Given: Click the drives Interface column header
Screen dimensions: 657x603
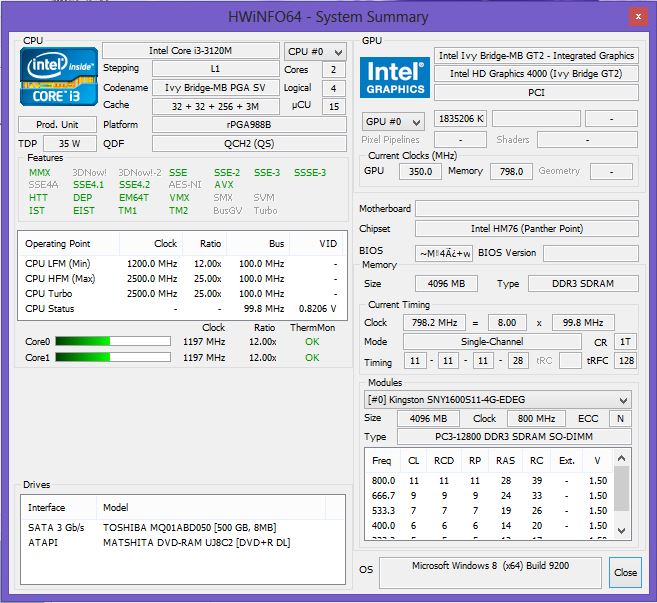Looking at the screenshot, I should 59,507.
